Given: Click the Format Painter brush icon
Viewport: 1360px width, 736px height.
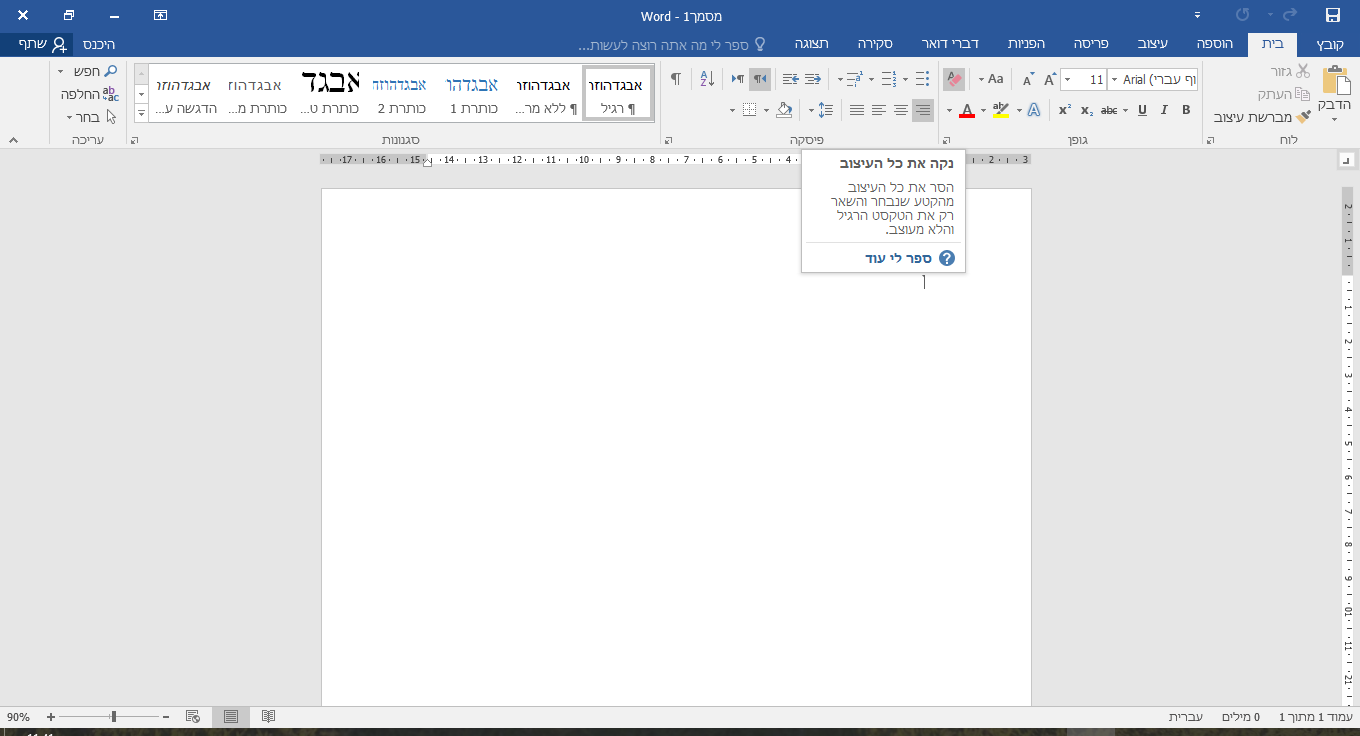Looking at the screenshot, I should (1302, 117).
